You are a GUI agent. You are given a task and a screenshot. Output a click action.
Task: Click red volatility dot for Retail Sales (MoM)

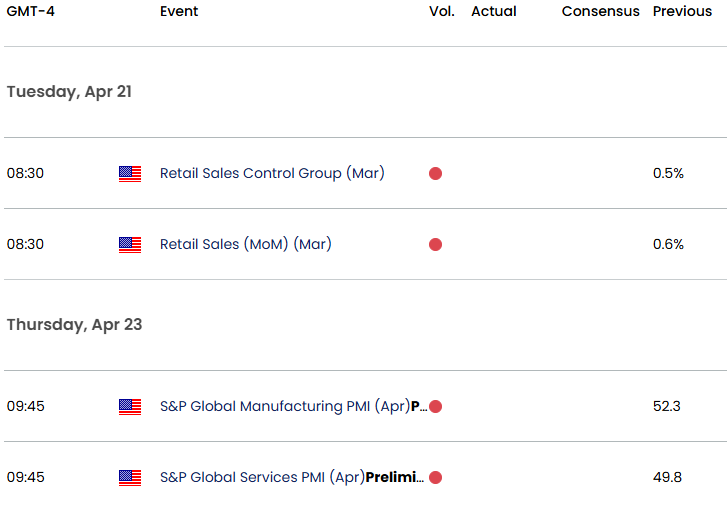pyautogui.click(x=435, y=244)
